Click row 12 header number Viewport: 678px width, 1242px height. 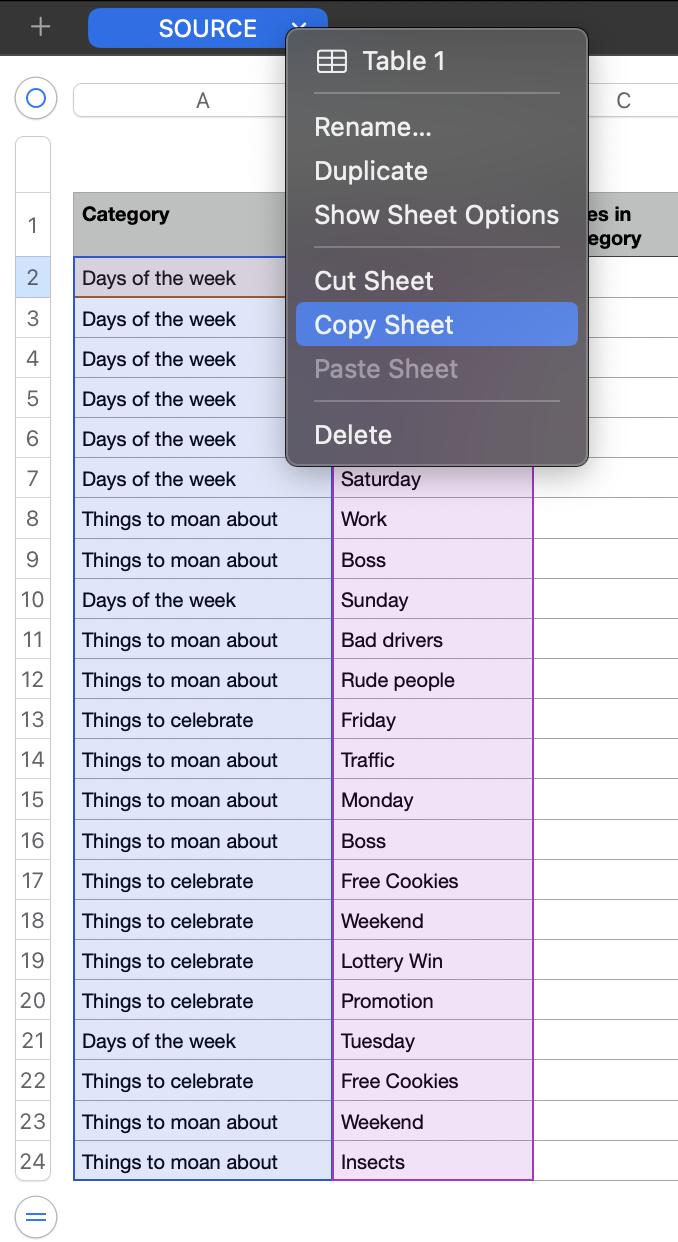pos(33,680)
